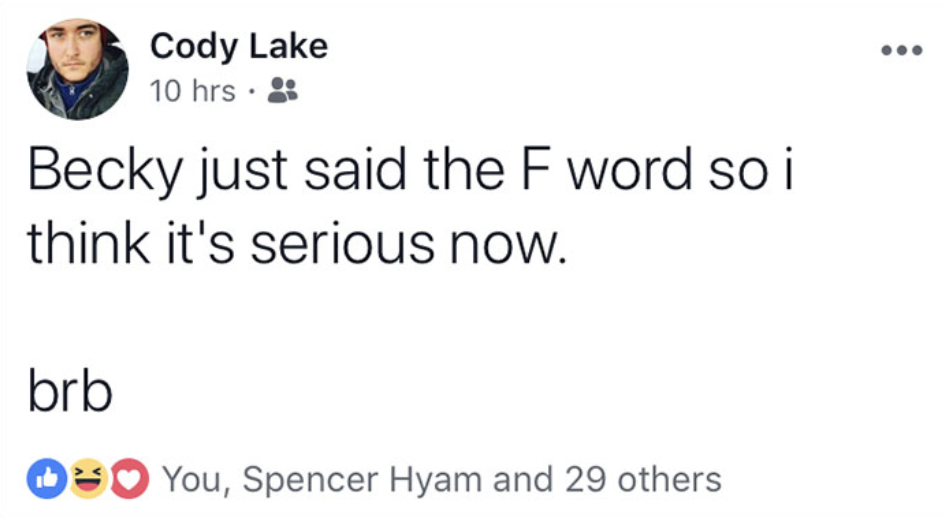Screen dimensions: 946x520
Task: Click the yellow Haha laughing reaction icon
Action: [88, 478]
